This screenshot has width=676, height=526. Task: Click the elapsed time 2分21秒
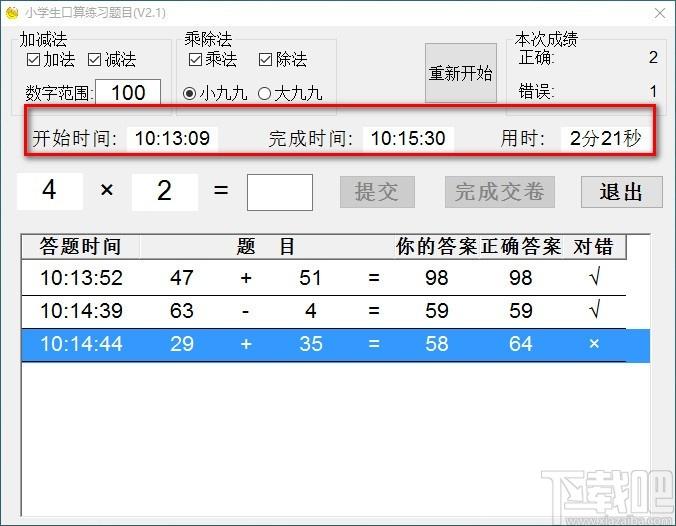click(606, 138)
